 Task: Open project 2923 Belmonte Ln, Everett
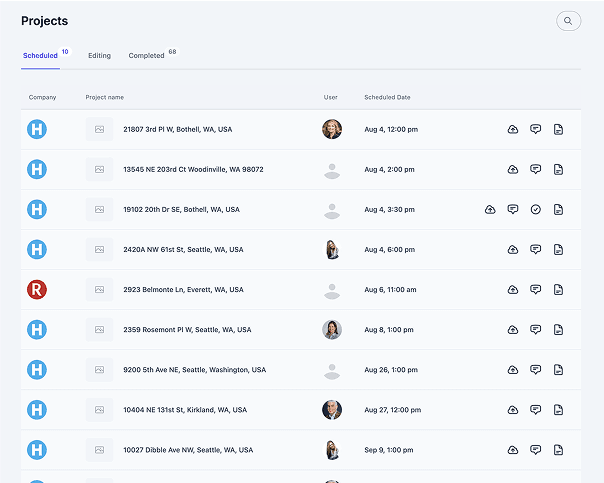click(x=183, y=290)
